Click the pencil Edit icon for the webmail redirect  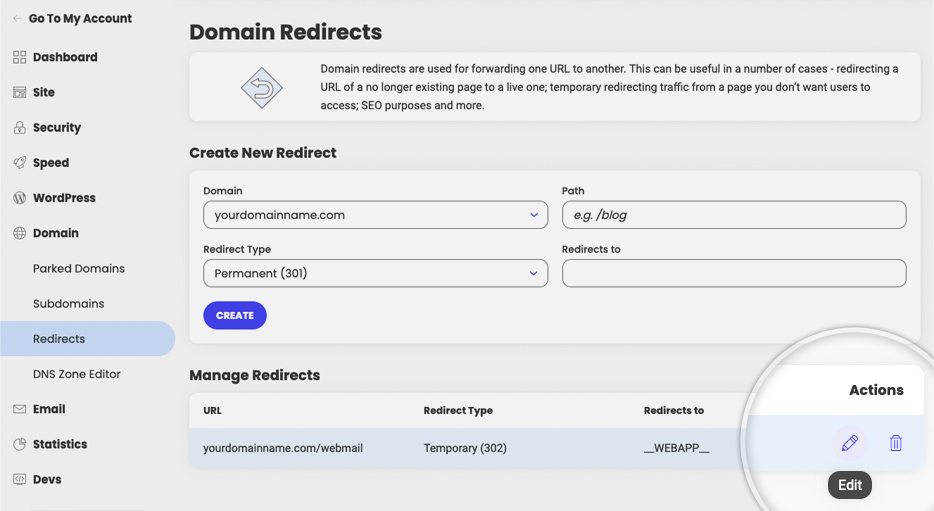coord(849,443)
